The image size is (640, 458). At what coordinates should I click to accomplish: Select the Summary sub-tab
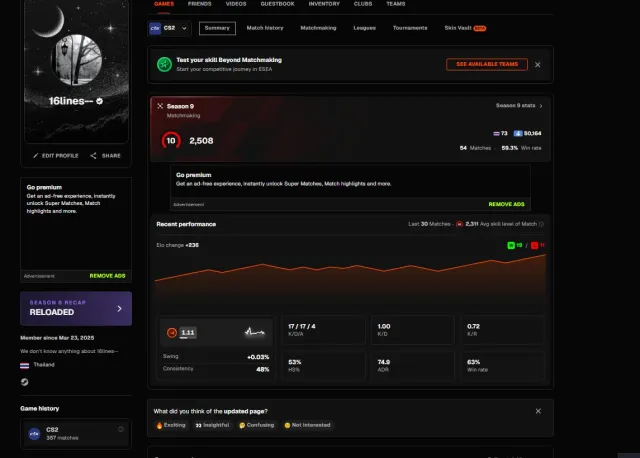[x=217, y=28]
